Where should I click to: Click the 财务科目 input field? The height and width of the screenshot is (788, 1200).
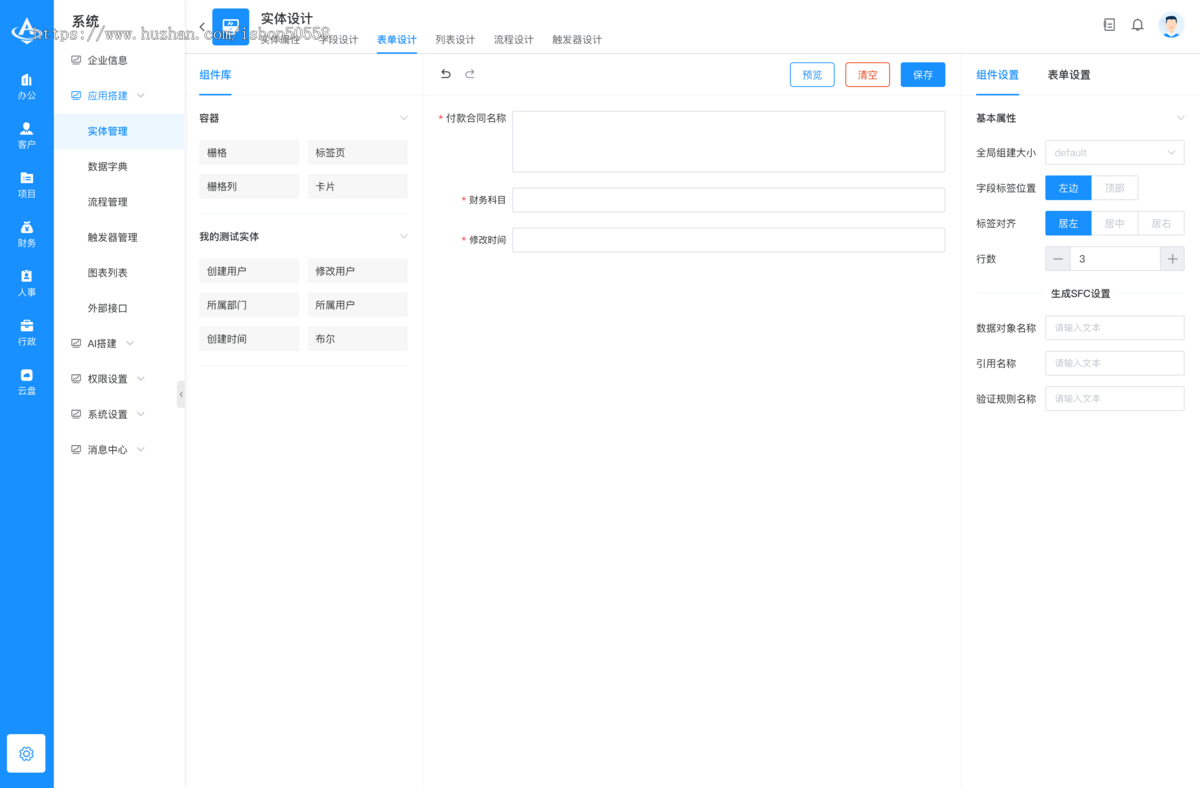click(x=729, y=200)
